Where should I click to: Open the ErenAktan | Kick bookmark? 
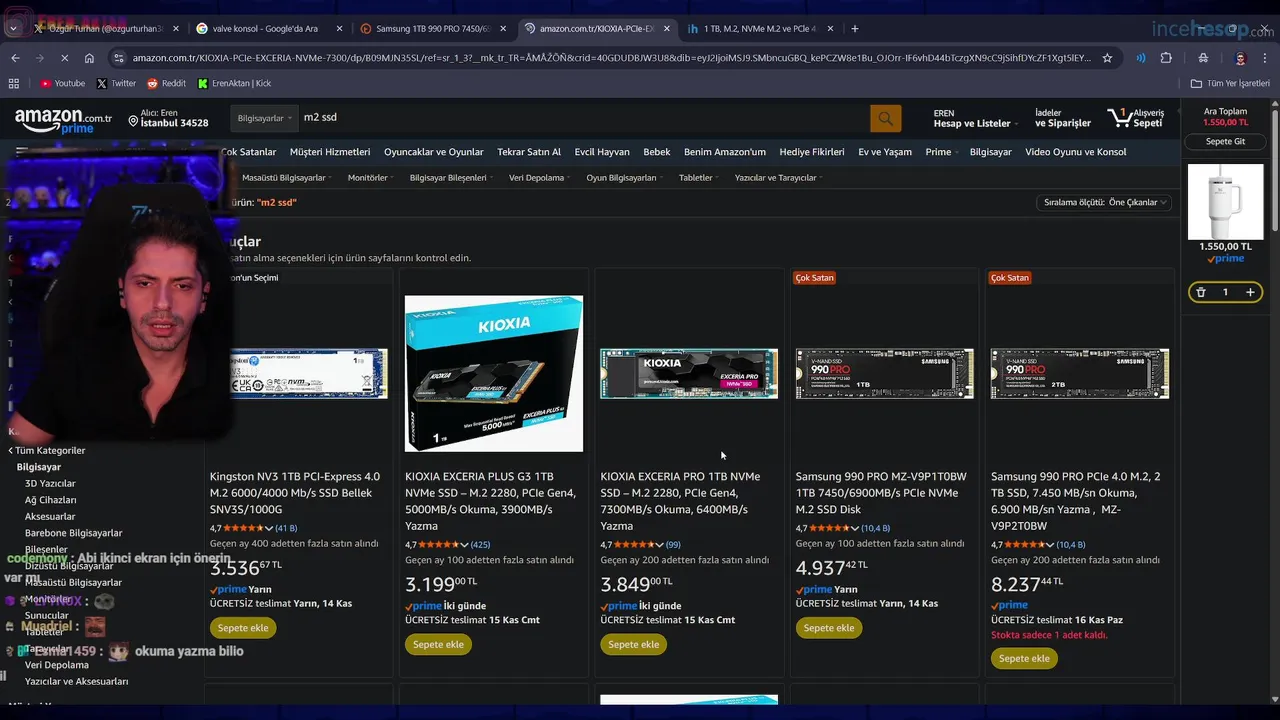234,83
